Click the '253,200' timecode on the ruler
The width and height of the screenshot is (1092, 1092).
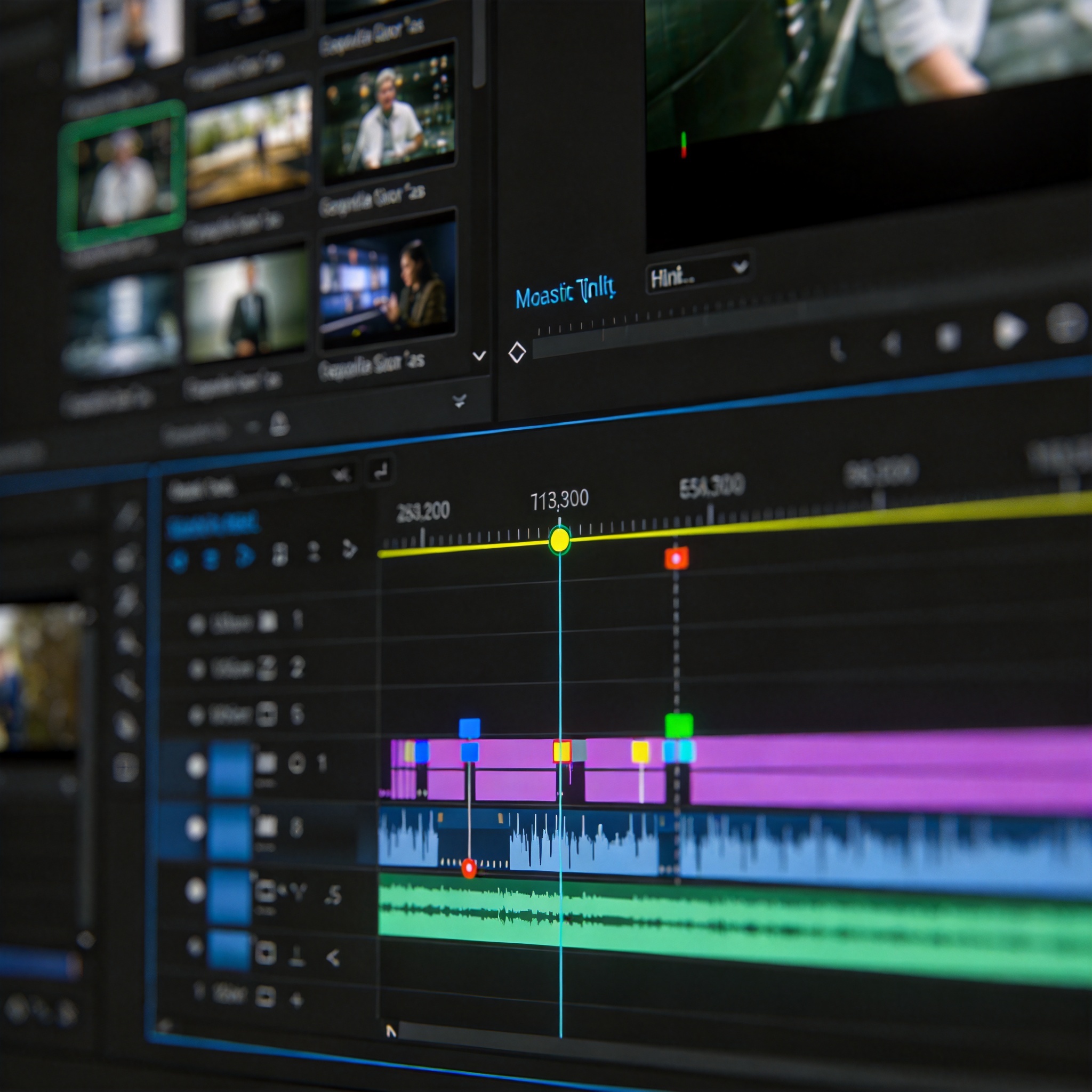pos(423,511)
